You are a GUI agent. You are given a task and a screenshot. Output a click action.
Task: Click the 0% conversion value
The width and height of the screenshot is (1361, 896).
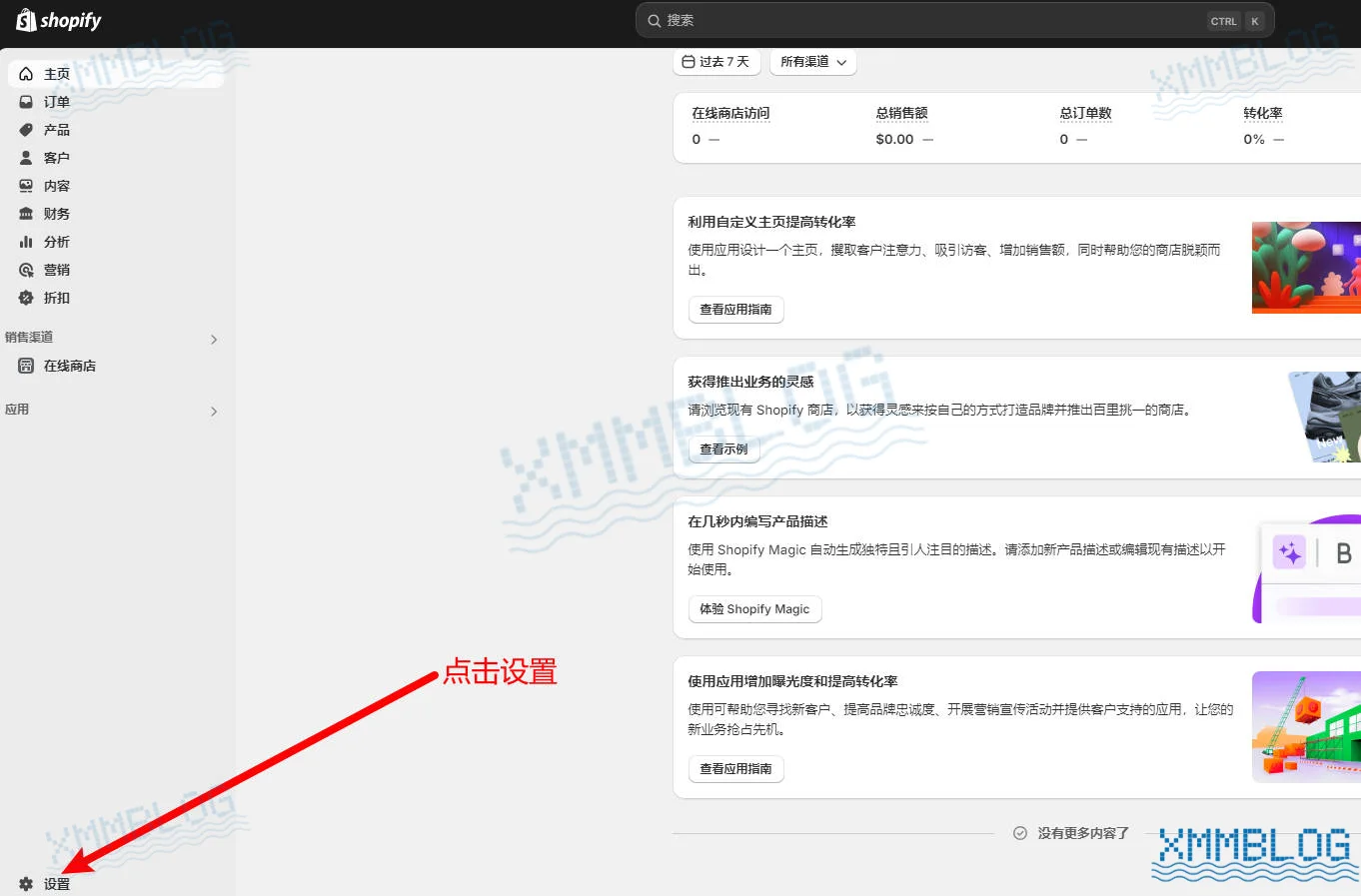(1254, 140)
